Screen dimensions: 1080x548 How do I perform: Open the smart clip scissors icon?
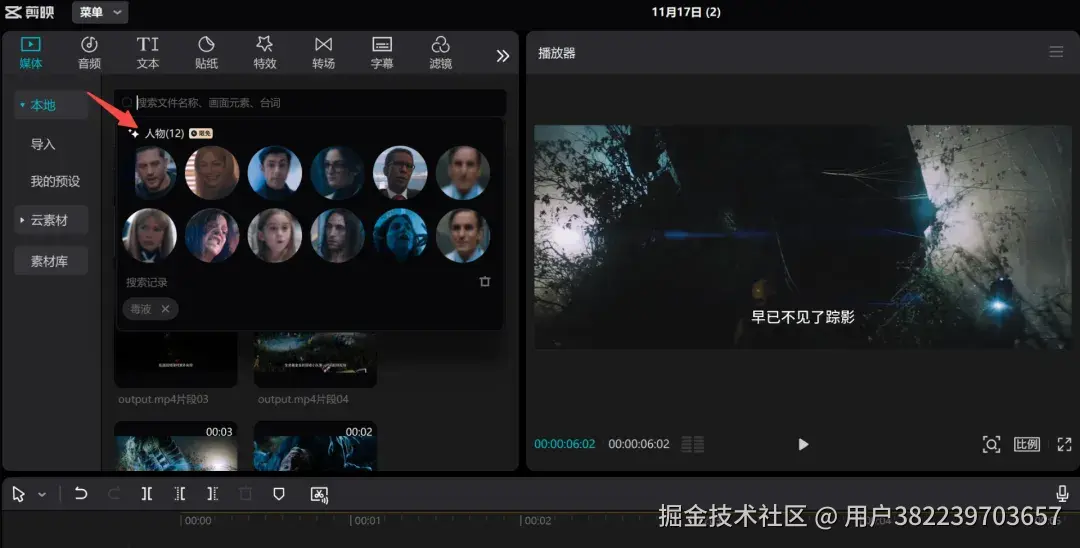coord(319,494)
